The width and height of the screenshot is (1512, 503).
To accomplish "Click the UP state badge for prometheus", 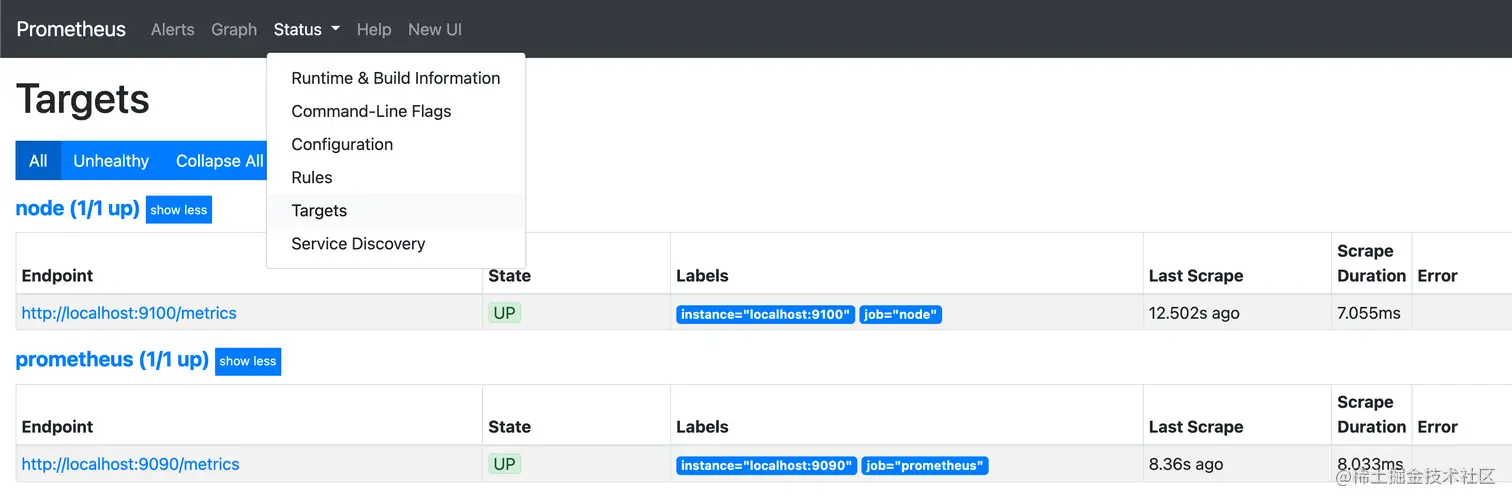I will coord(505,464).
